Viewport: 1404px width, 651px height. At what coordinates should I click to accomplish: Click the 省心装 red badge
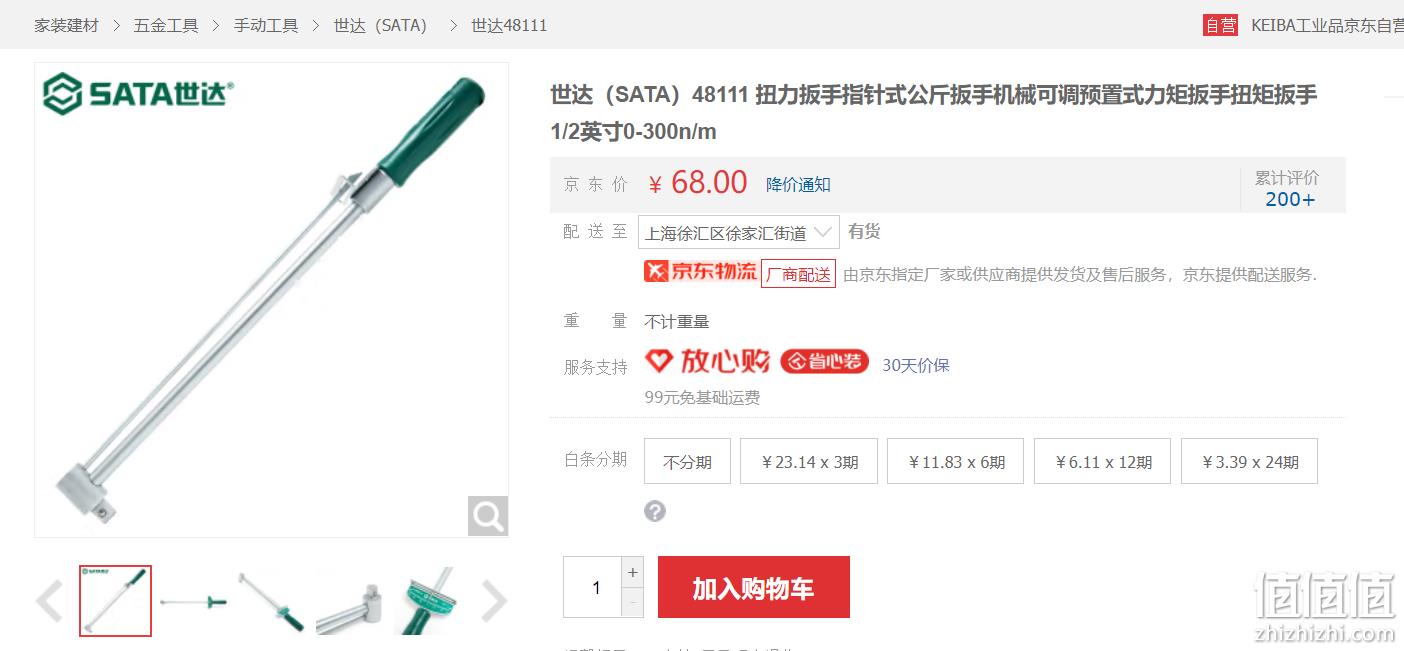(824, 362)
